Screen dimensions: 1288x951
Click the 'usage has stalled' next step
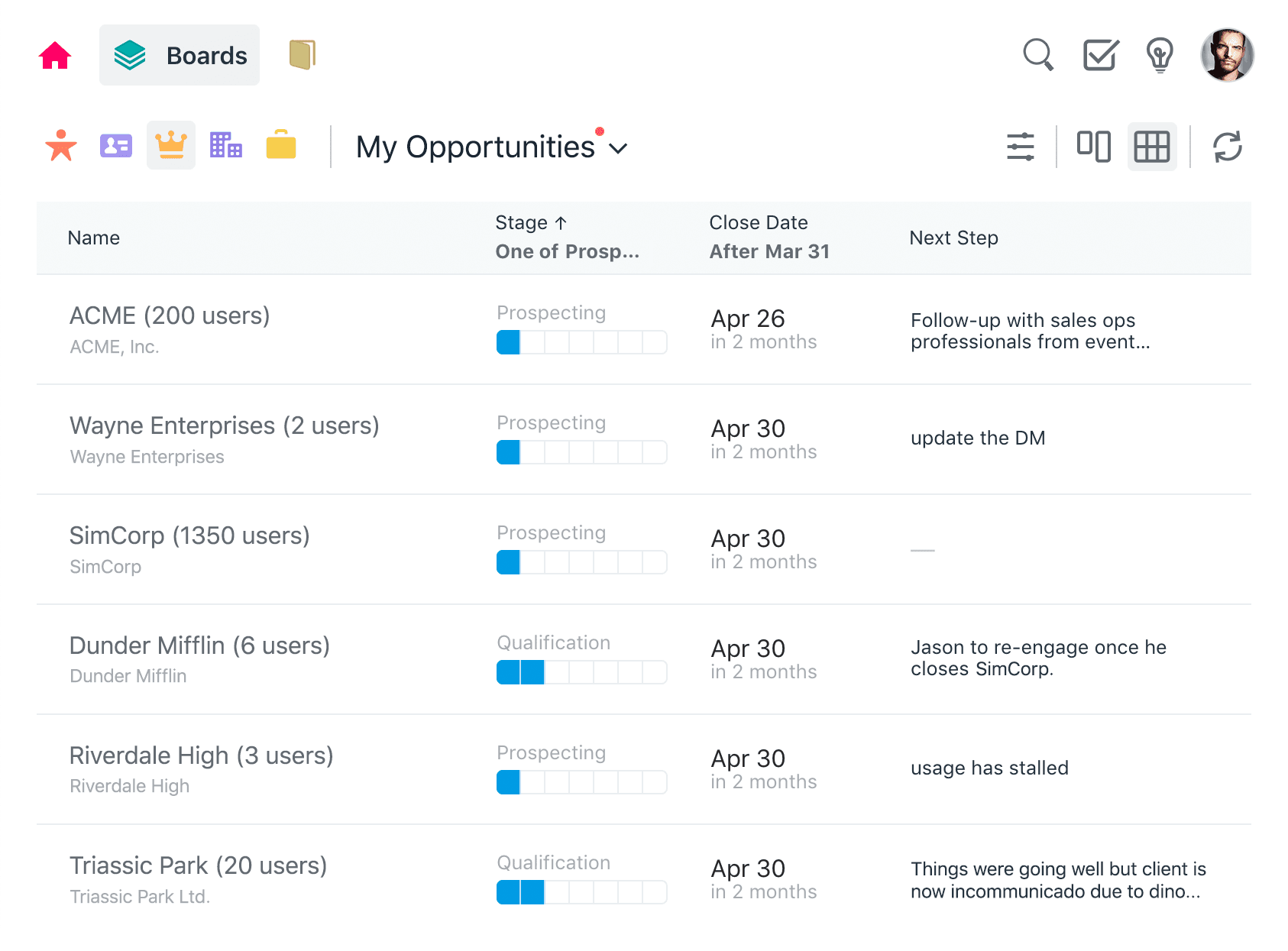(989, 768)
